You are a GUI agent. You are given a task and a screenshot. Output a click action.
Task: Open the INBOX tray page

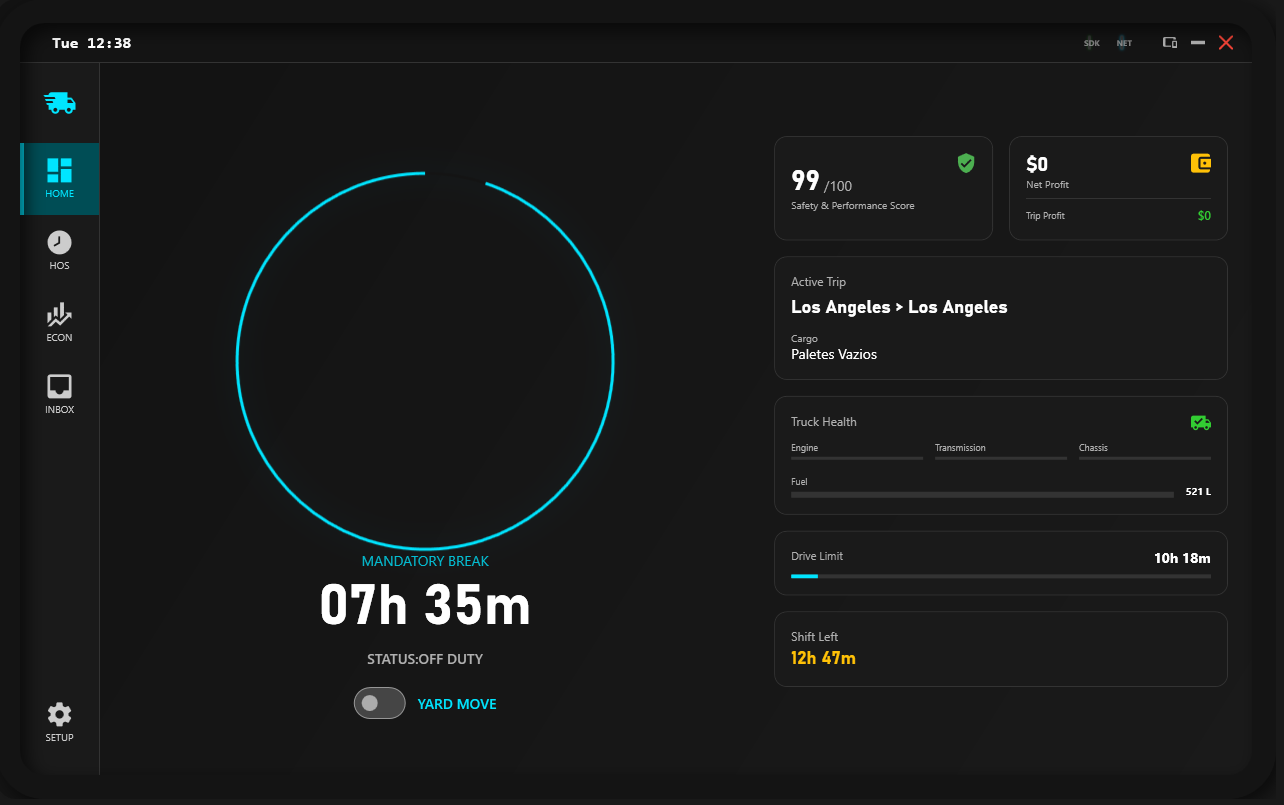[x=60, y=394]
